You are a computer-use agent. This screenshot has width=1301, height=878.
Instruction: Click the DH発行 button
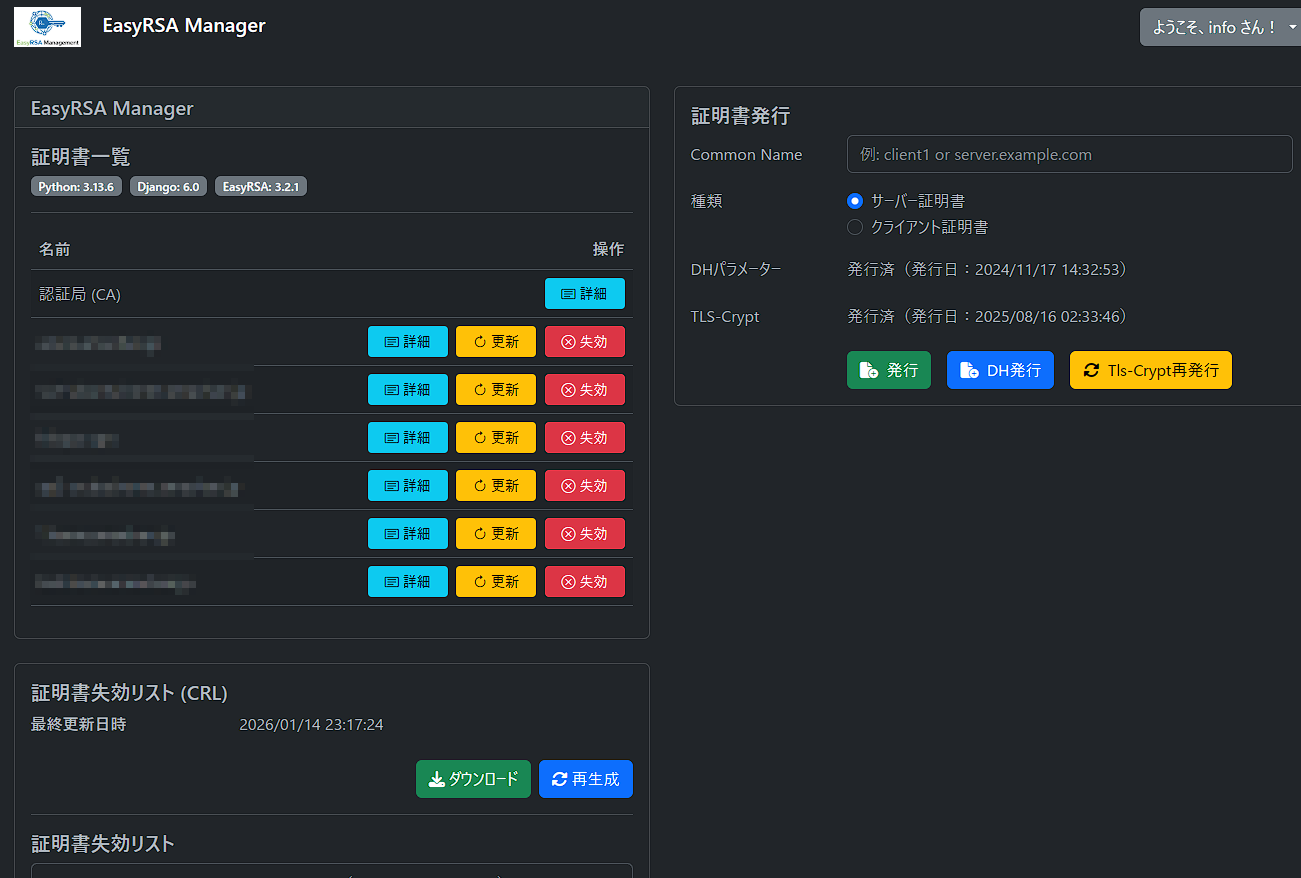[999, 370]
